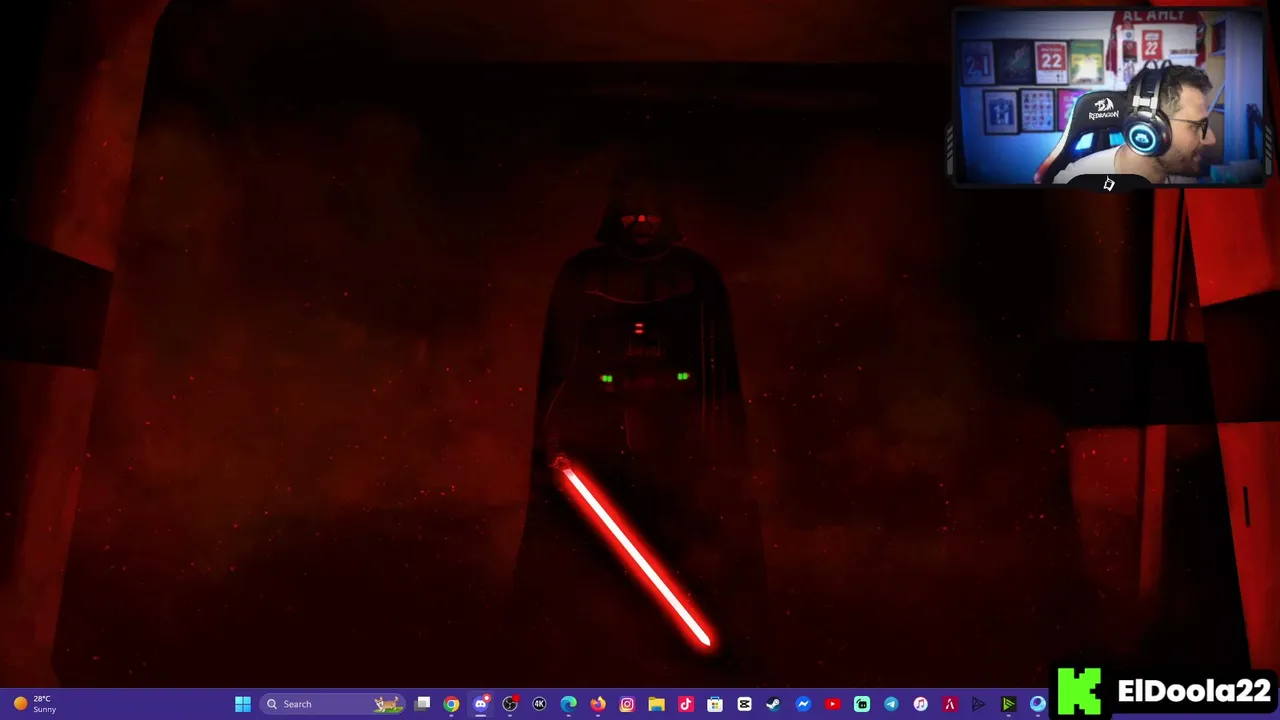Open YouTube from the taskbar
The image size is (1280, 720).
click(x=832, y=704)
